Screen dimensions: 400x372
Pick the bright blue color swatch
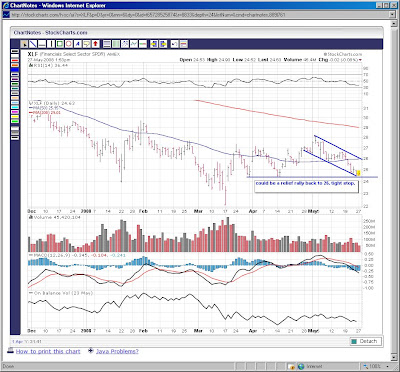click(15, 70)
